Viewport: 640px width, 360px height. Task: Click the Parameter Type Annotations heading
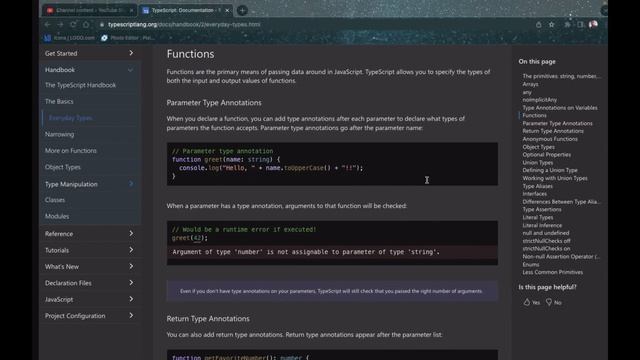(214, 103)
